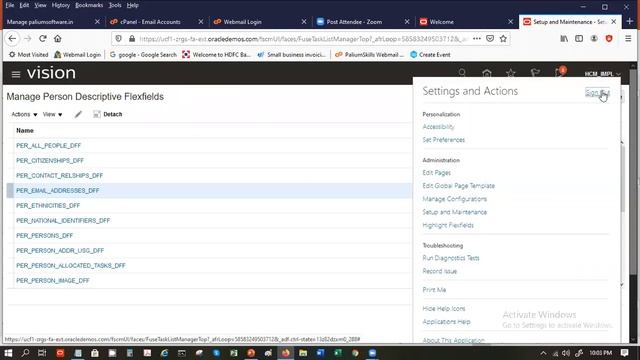Click the search magnifier icon in header
Viewport: 640px width, 360px height.
point(462,73)
